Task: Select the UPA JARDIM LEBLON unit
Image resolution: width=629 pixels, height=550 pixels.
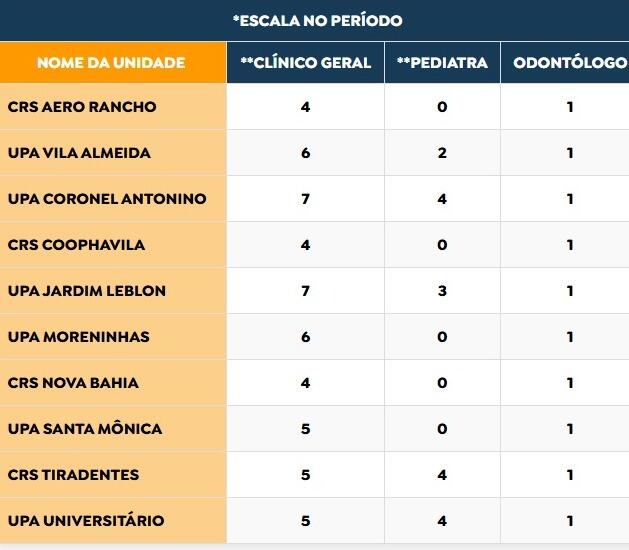Action: [x=86, y=291]
